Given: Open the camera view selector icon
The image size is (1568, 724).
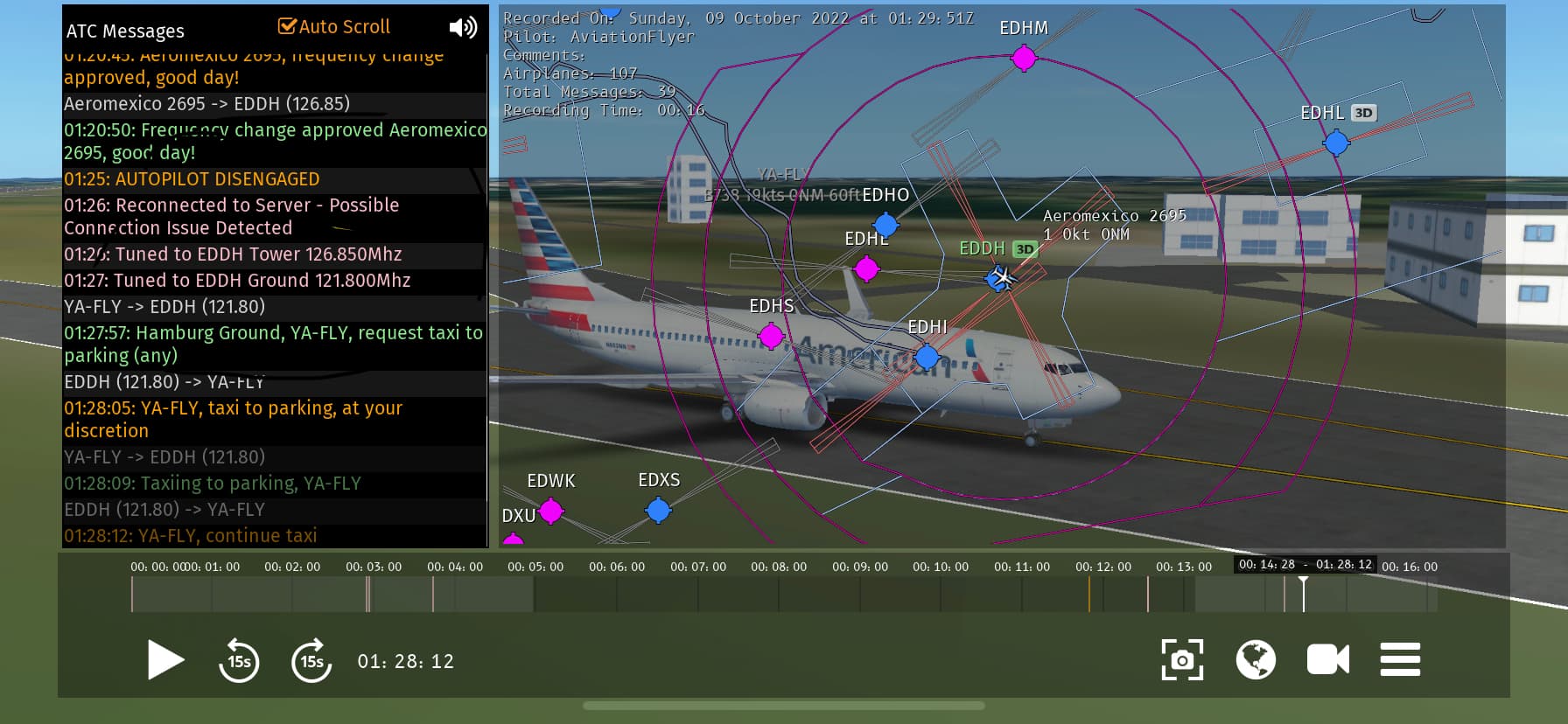Looking at the screenshot, I should point(1327,659).
